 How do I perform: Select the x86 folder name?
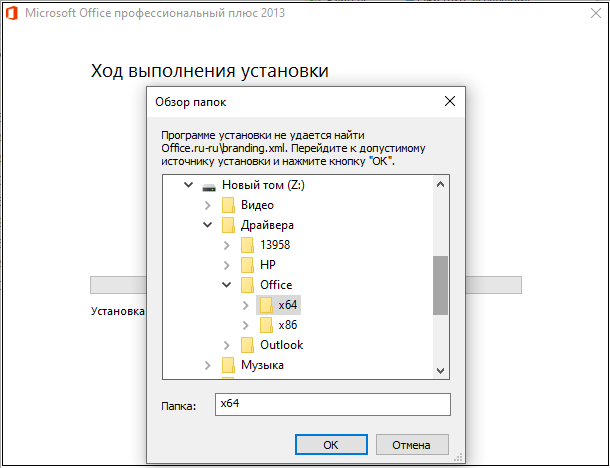coord(288,325)
